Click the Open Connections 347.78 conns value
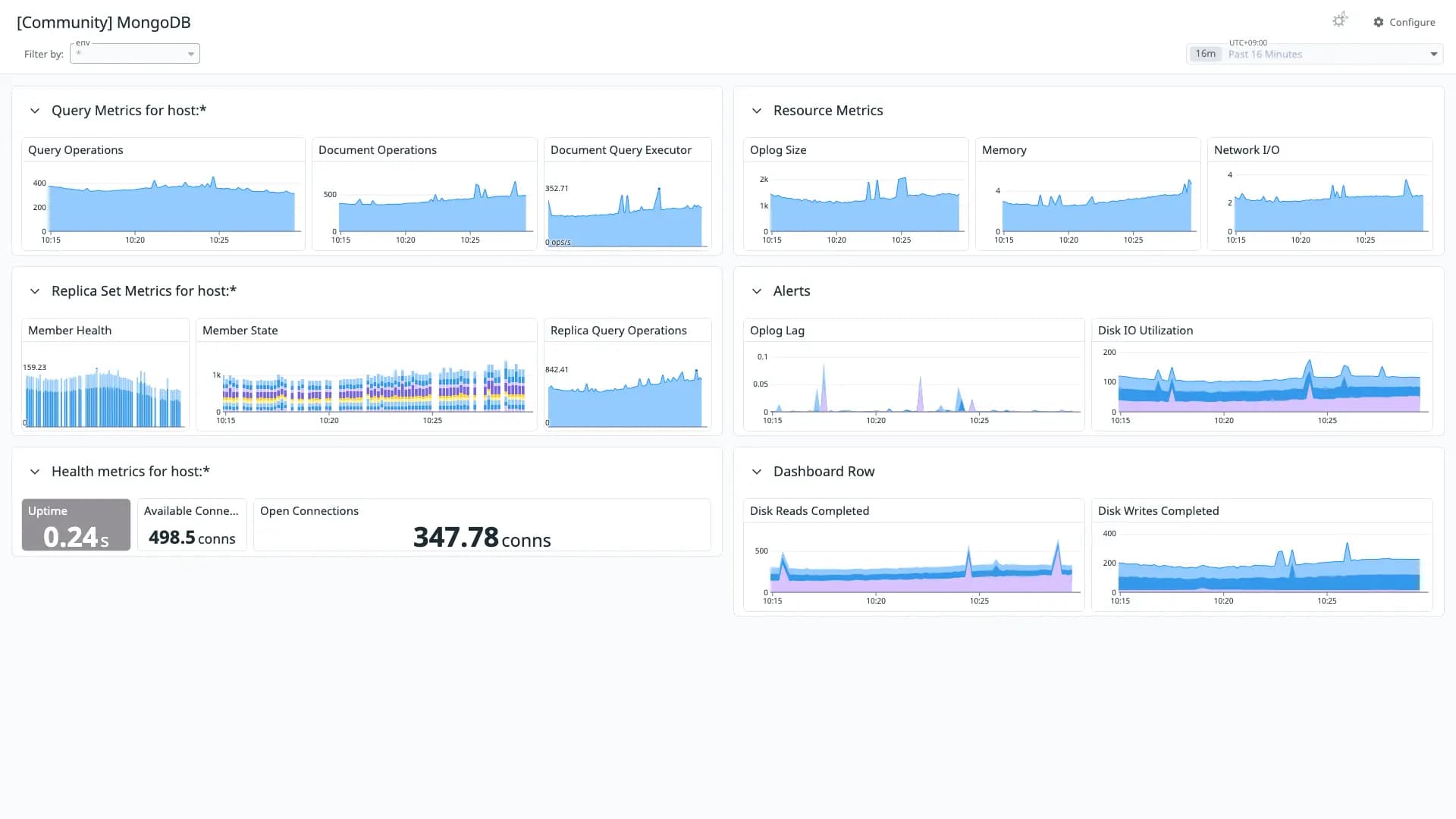Image resolution: width=1456 pixels, height=819 pixels. point(482,538)
